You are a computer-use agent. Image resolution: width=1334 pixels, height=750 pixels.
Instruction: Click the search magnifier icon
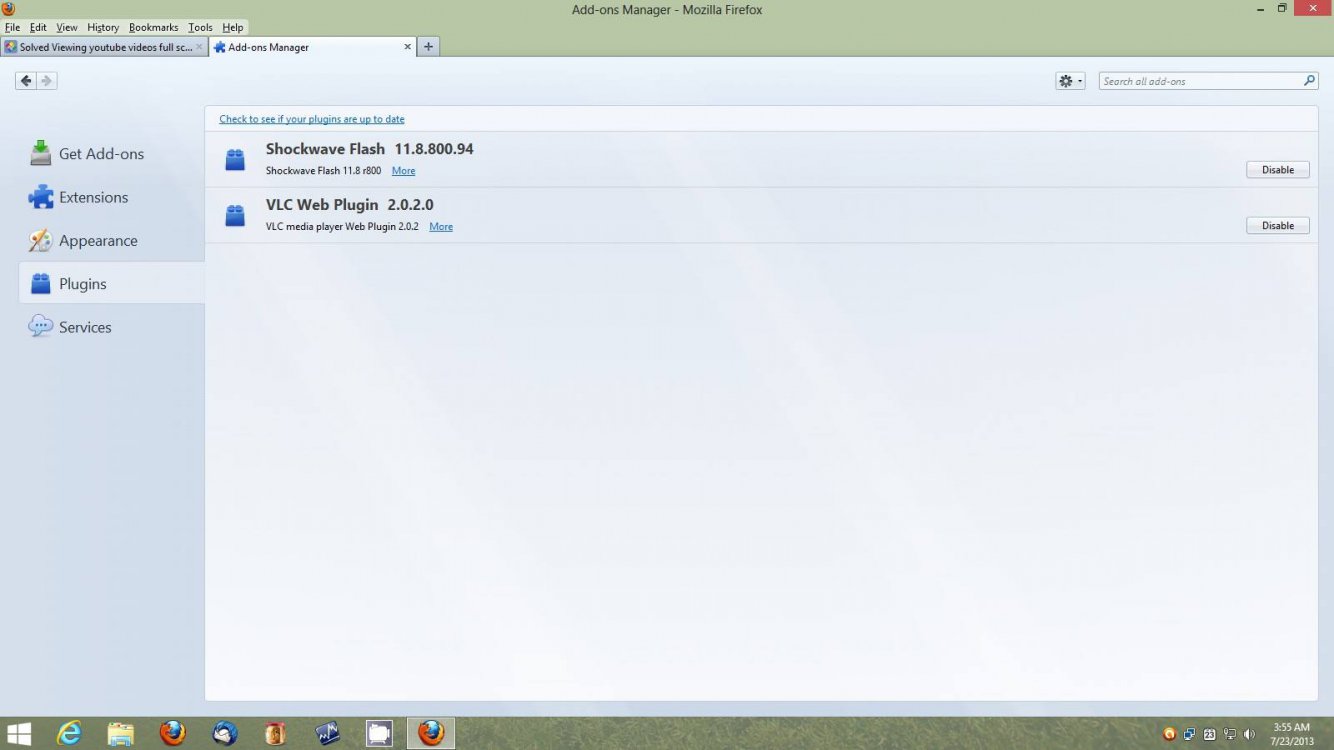(x=1309, y=81)
